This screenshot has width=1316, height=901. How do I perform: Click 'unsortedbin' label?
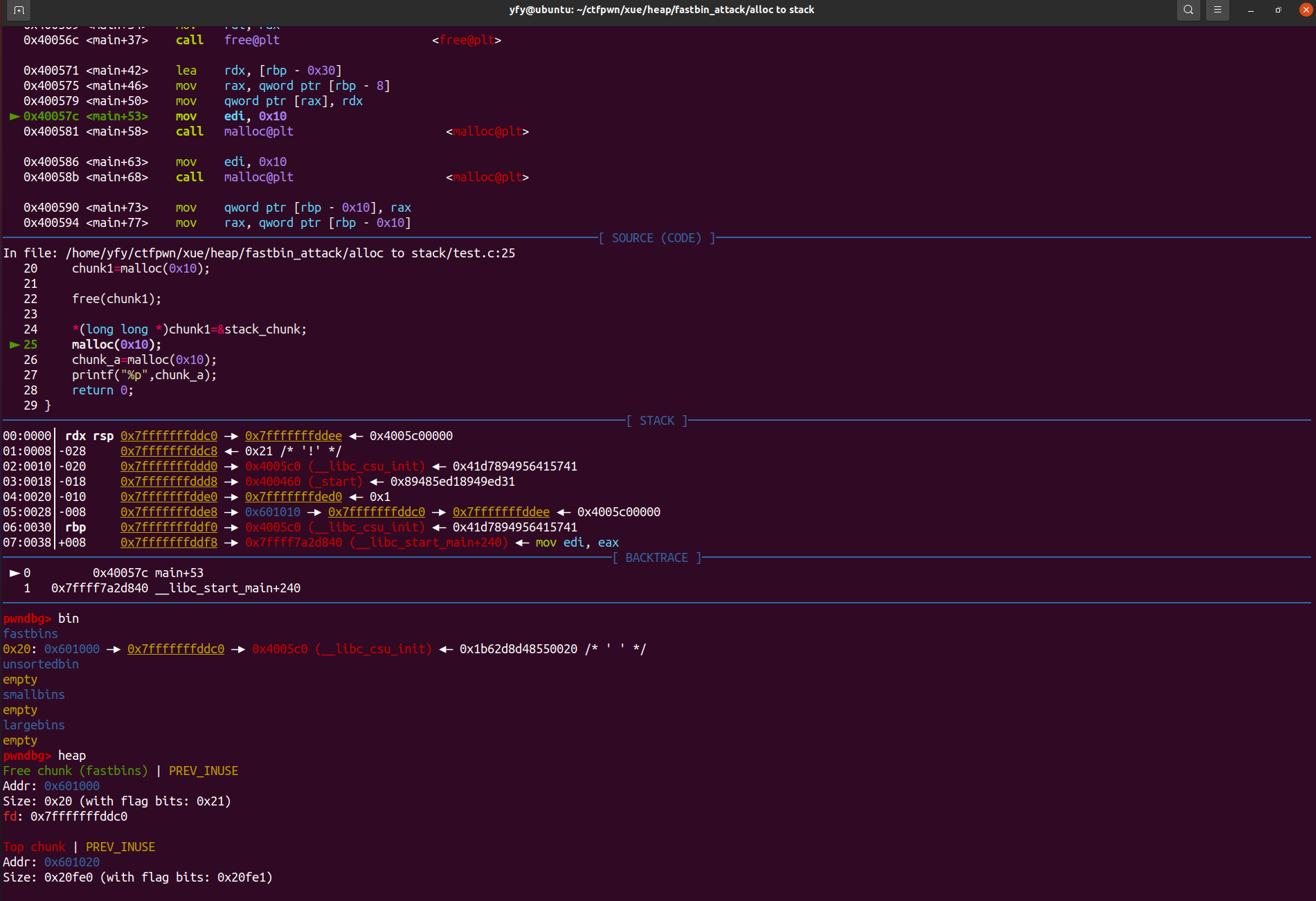41,664
